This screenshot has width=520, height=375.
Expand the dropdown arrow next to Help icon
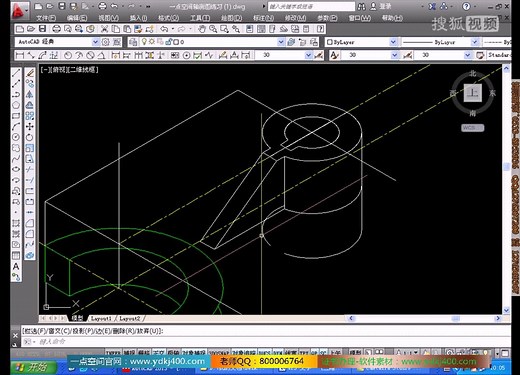click(x=475, y=6)
